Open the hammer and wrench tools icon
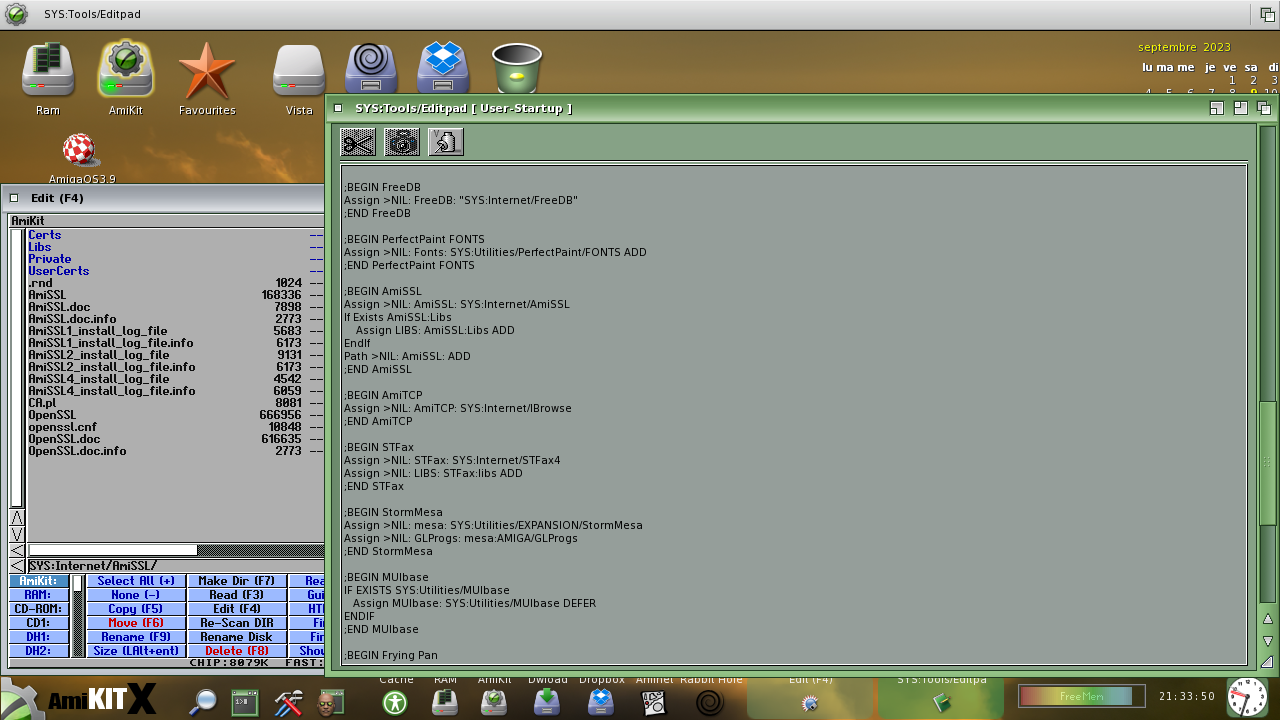This screenshot has height=720, width=1280. [x=288, y=702]
